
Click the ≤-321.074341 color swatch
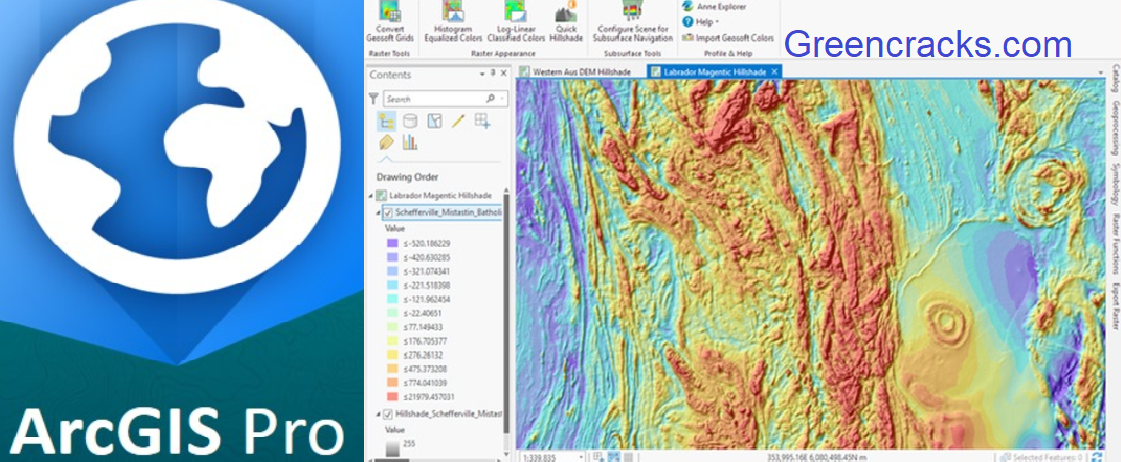click(390, 272)
